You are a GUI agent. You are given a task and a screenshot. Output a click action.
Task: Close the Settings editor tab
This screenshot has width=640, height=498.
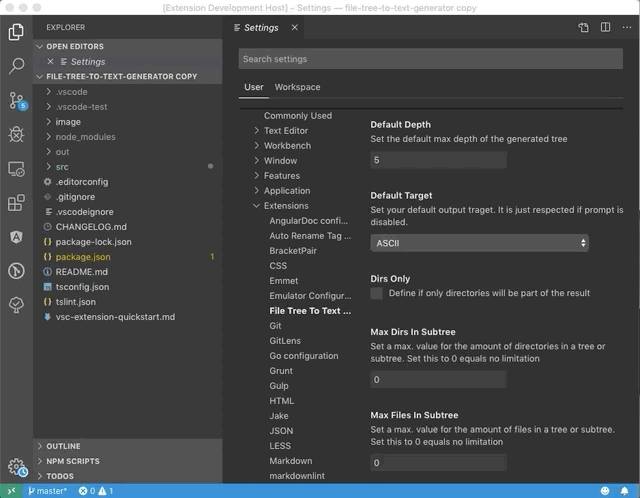295,27
